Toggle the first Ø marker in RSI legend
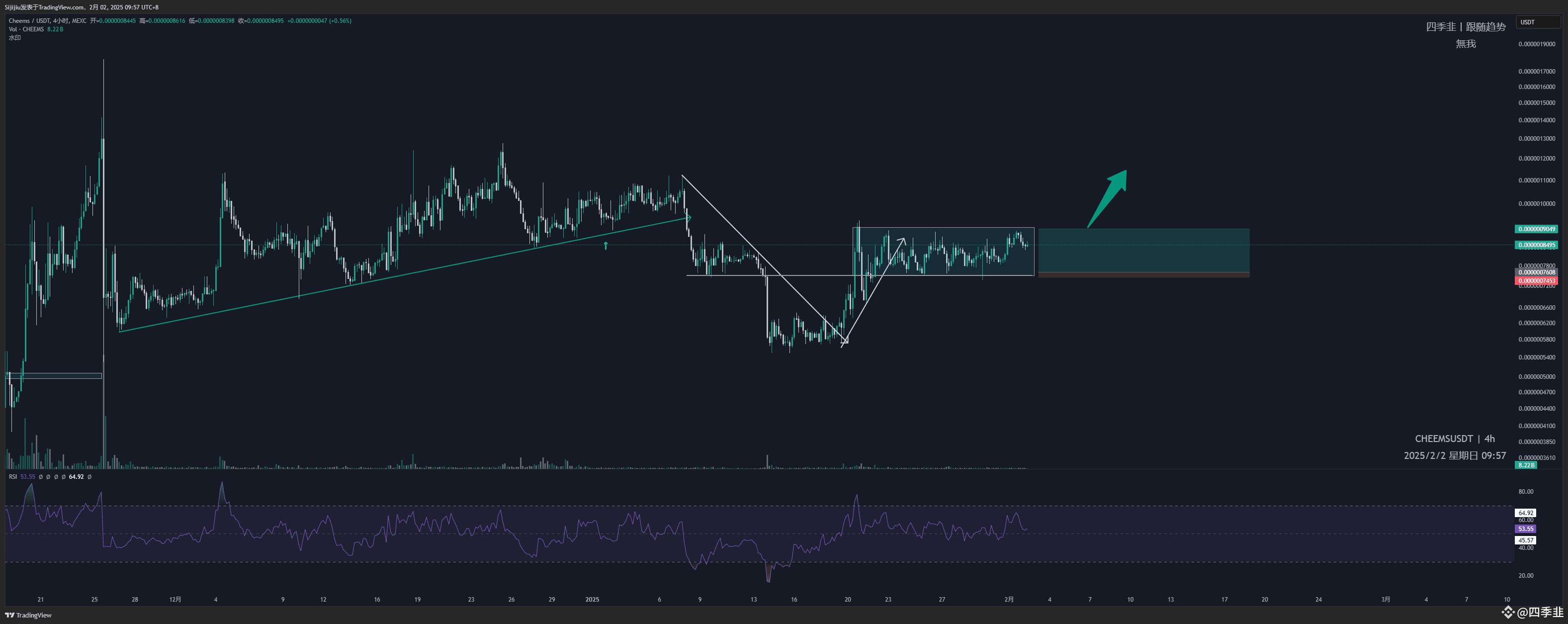1568x624 pixels. click(x=41, y=477)
